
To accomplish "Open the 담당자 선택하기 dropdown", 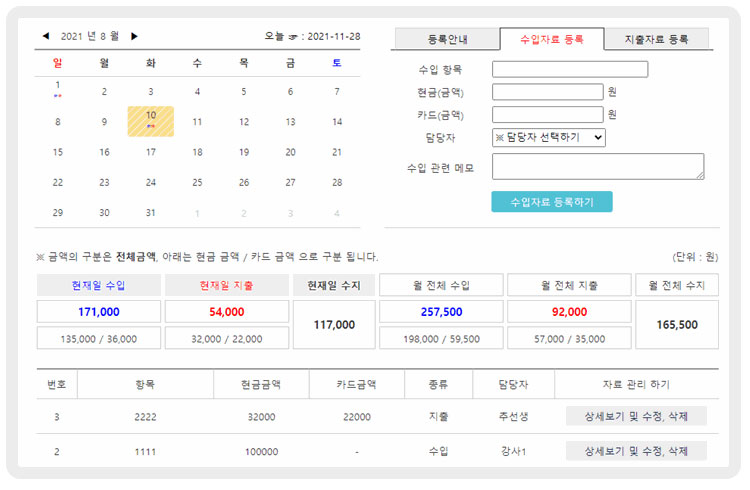I will click(549, 138).
